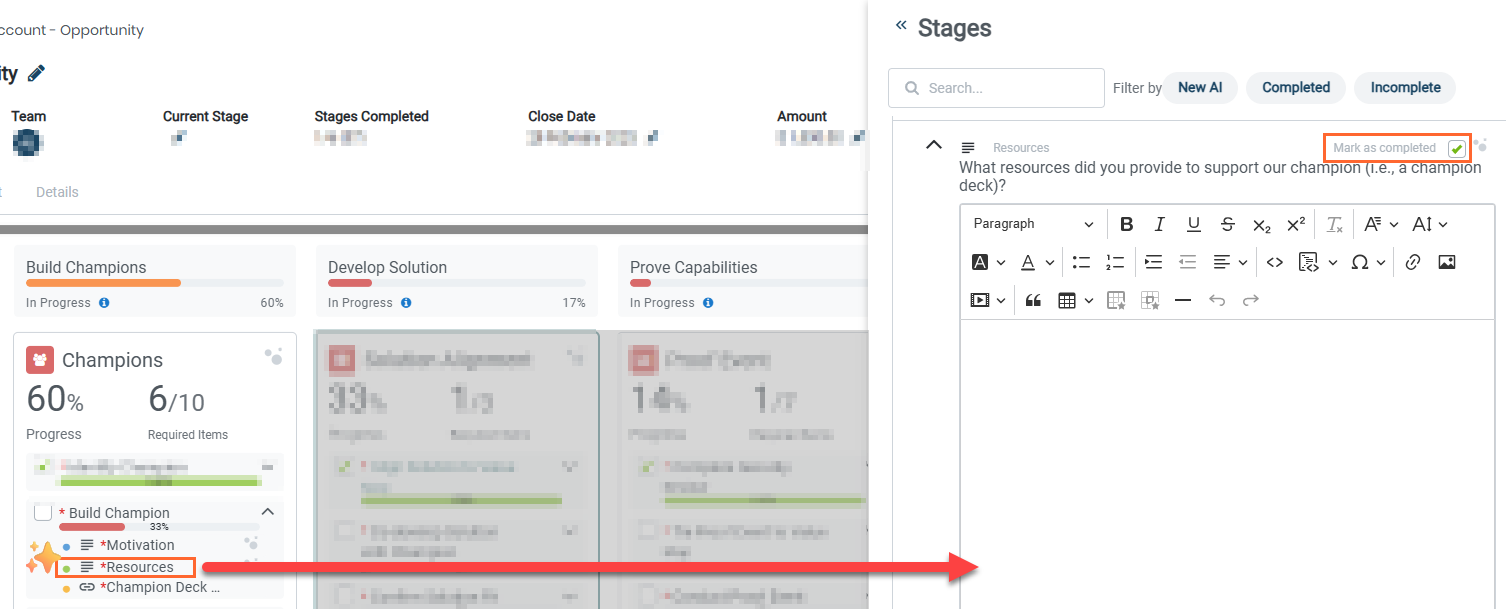
Task: Open the Paragraph style dropdown
Action: click(1032, 224)
